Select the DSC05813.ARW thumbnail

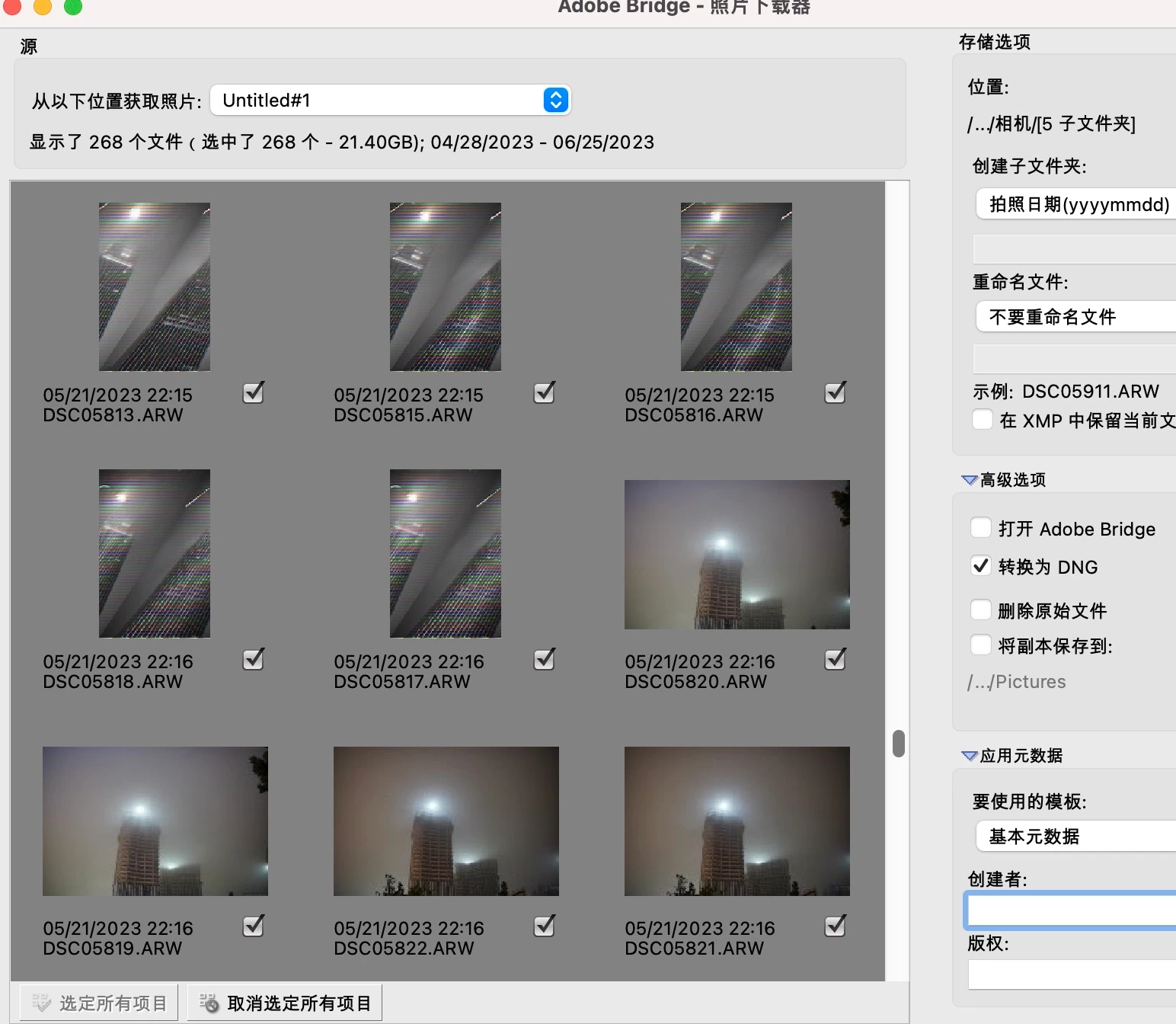click(x=155, y=286)
